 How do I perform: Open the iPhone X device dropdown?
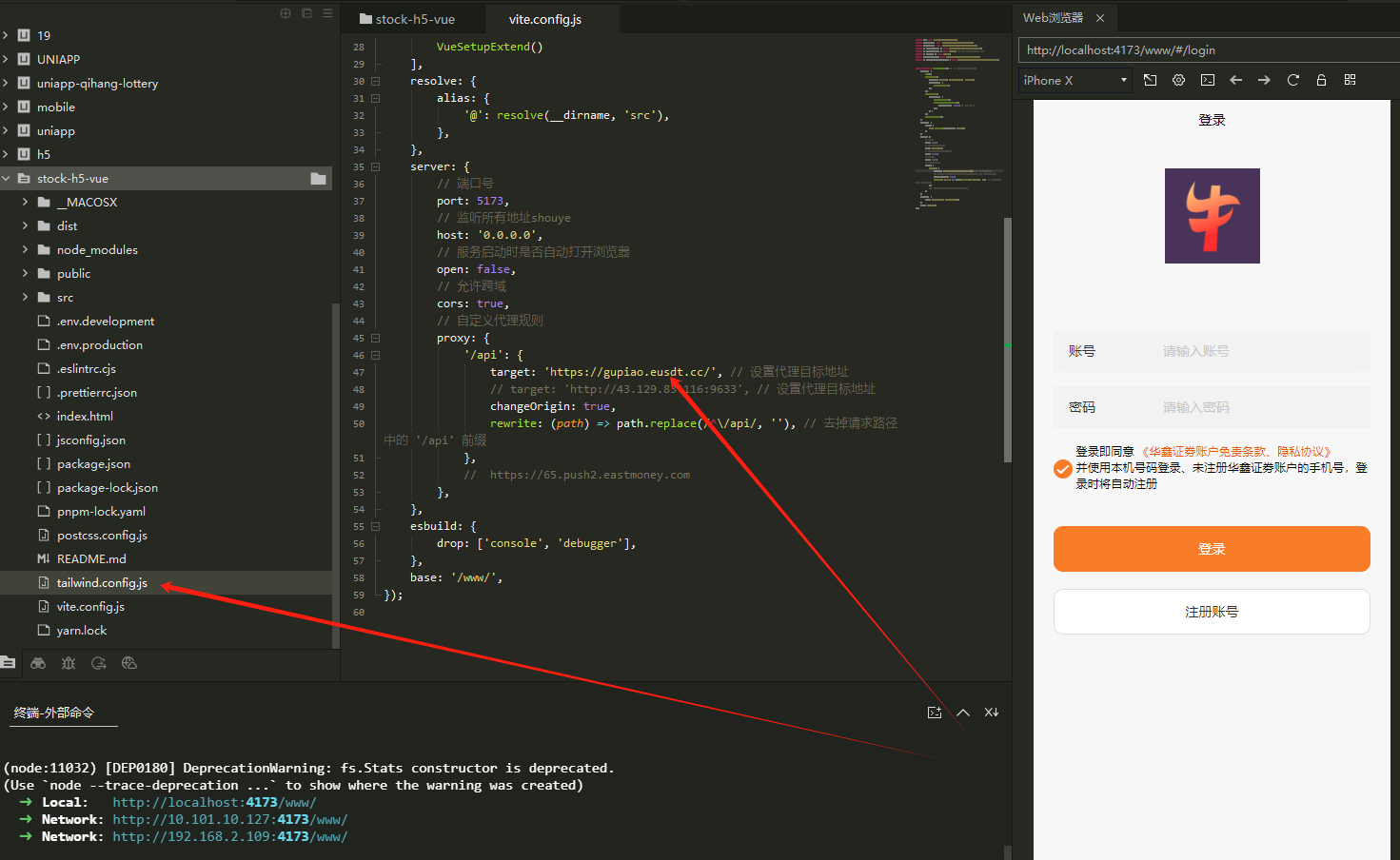1075,80
